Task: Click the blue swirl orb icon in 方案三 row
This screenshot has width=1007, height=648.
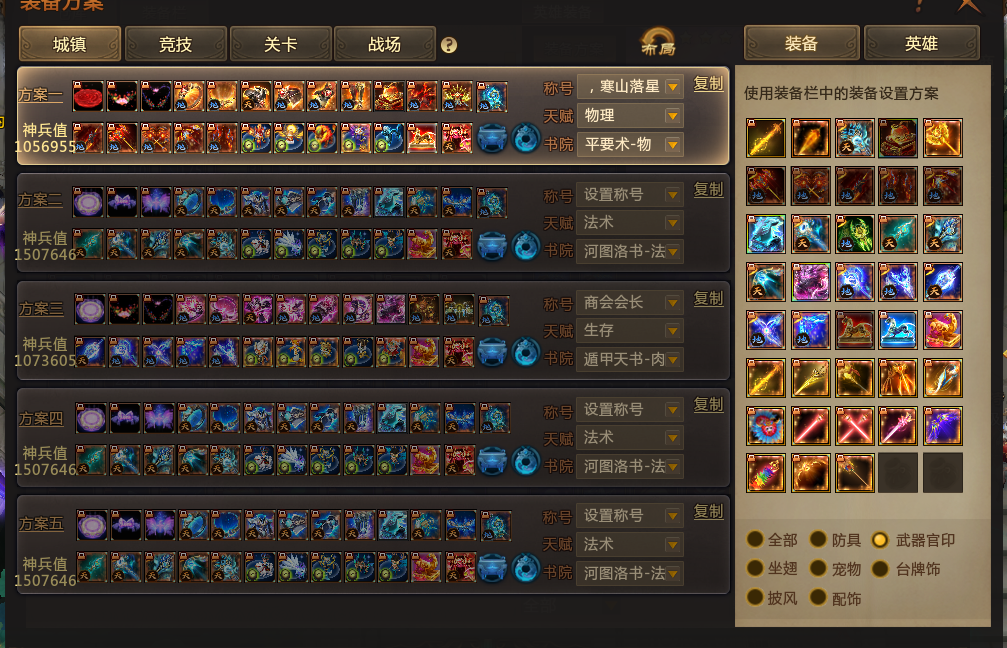Action: tap(526, 353)
